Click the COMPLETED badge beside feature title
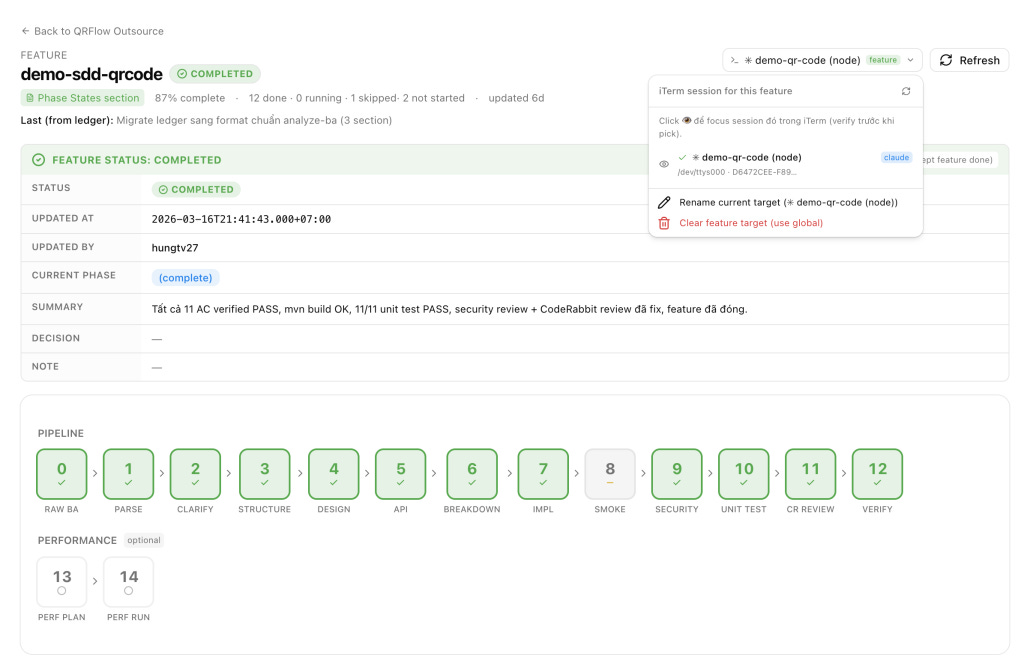Screen dimensions: 1024x663 click(x=215, y=74)
